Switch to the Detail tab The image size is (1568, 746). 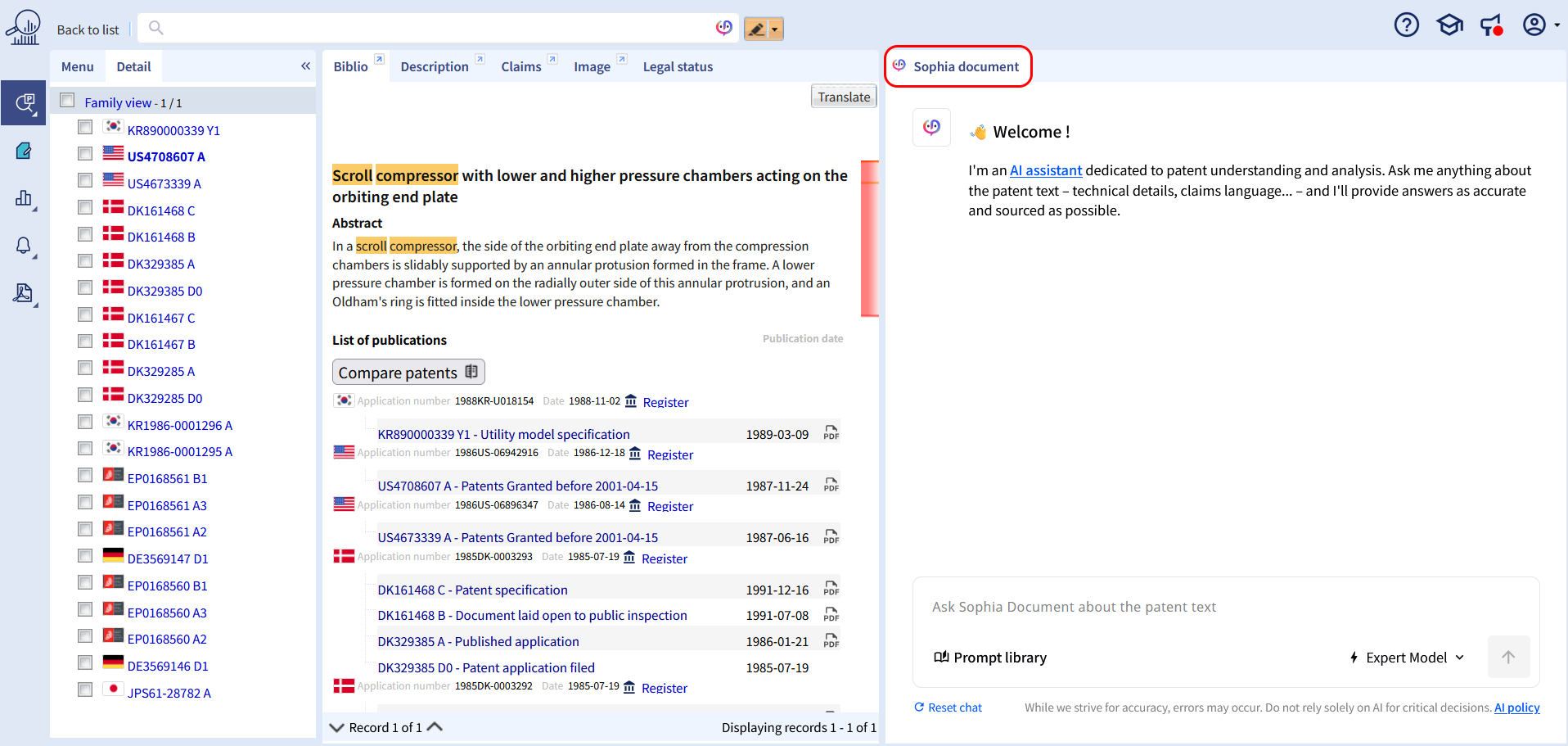133,67
